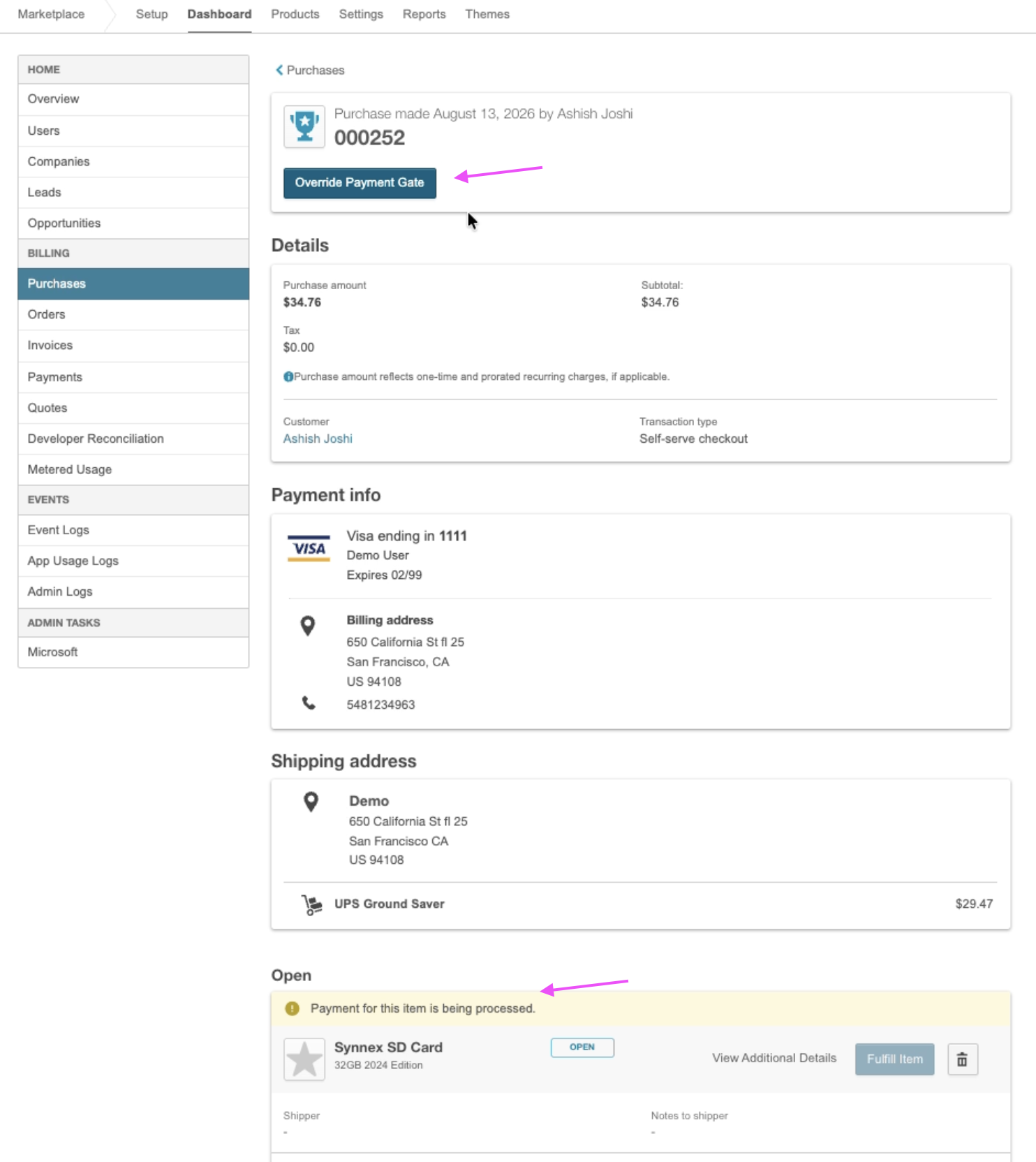Screen dimensions: 1036x1162
Task: Click the OPEN status badge
Action: 582,1047
